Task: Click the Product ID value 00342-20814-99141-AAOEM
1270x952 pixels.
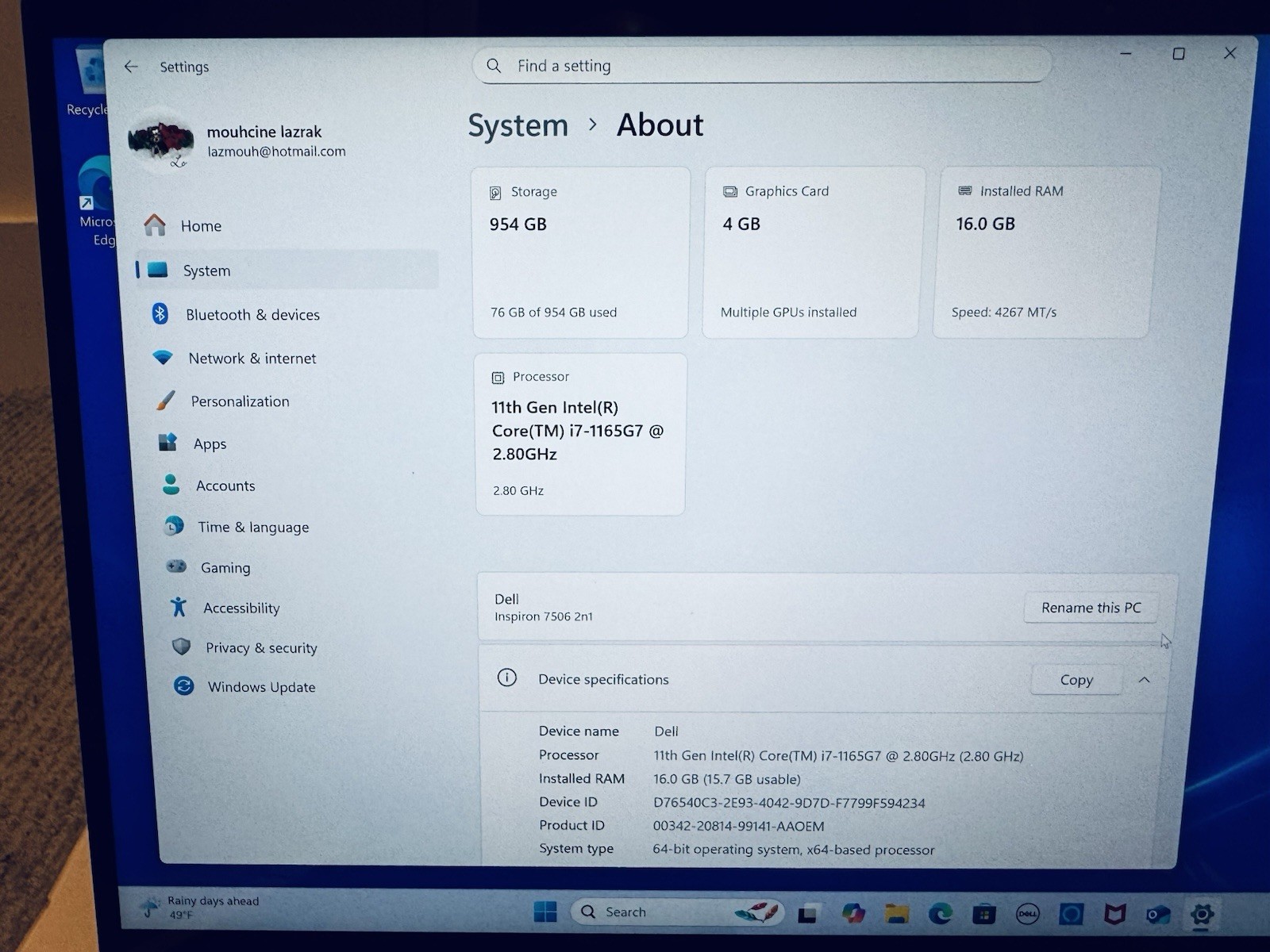Action: (x=738, y=826)
